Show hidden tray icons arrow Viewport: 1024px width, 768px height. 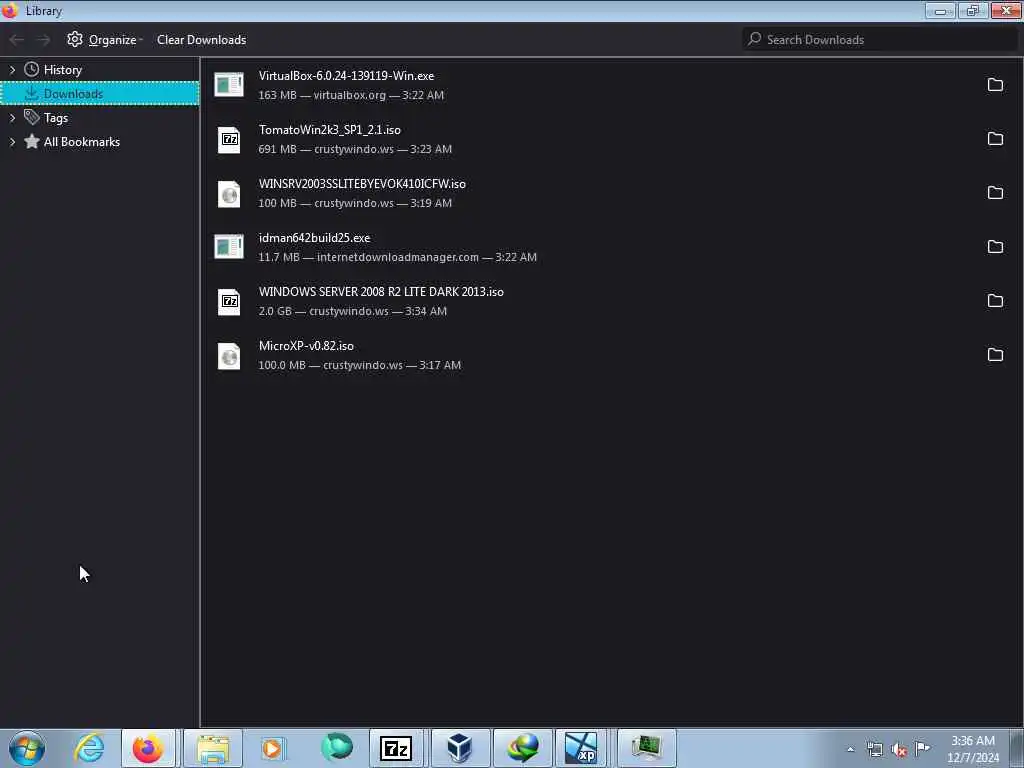pos(850,750)
